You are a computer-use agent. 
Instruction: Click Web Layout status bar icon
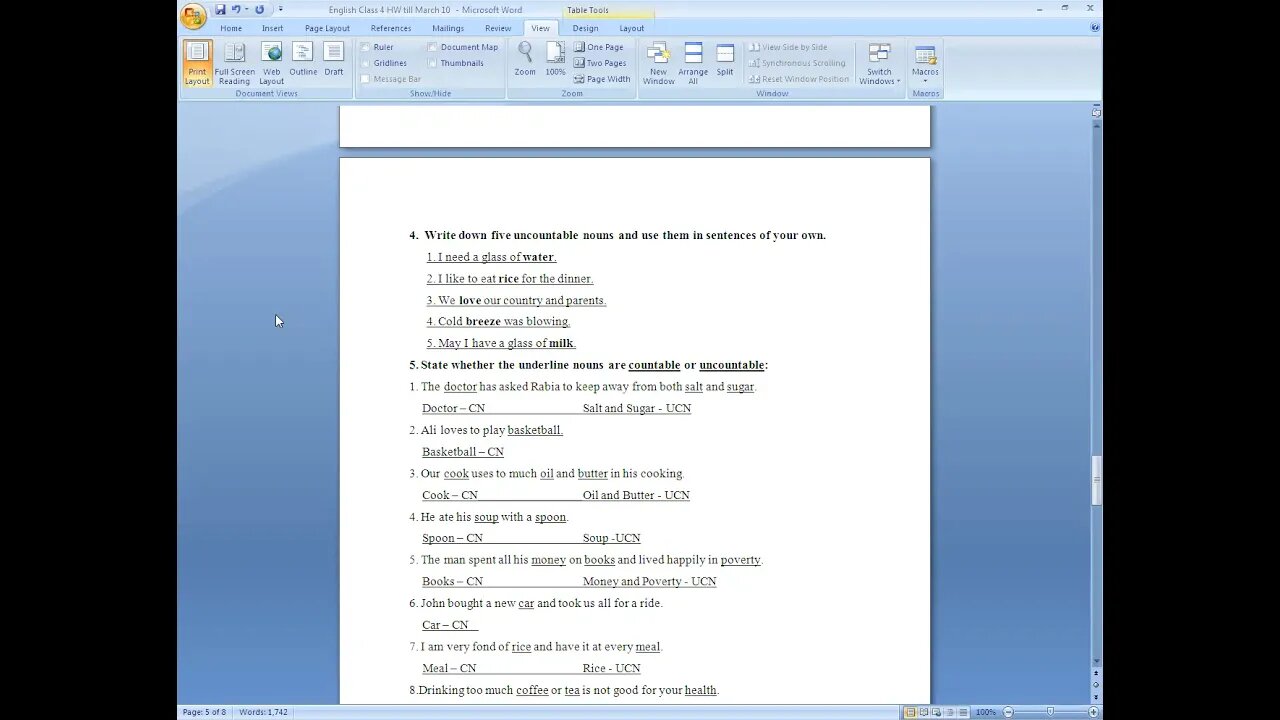[938, 712]
